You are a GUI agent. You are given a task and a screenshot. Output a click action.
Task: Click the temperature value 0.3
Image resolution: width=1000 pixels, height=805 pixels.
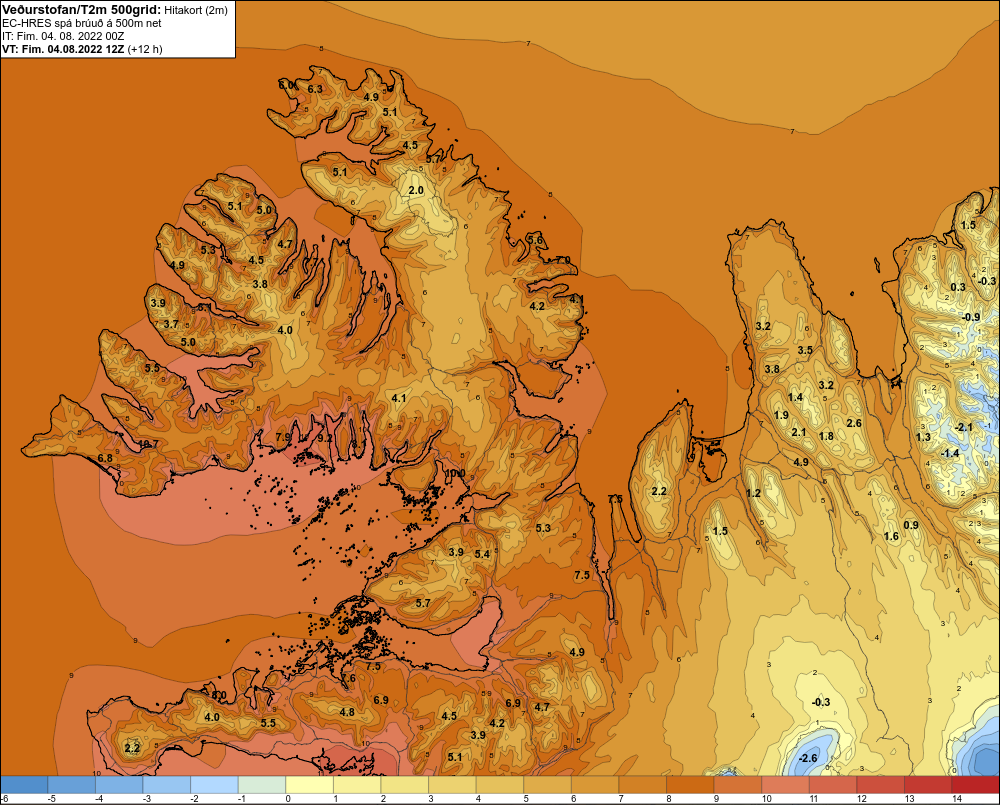point(958,287)
